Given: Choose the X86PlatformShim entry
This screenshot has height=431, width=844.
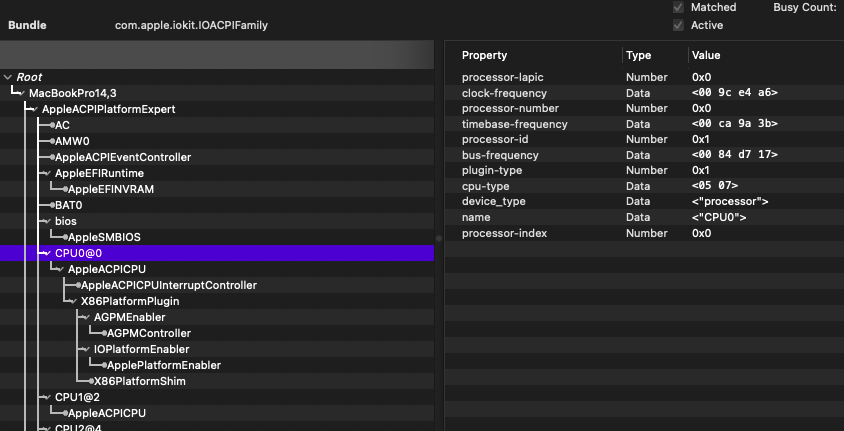Looking at the screenshot, I should pyautogui.click(x=139, y=381).
